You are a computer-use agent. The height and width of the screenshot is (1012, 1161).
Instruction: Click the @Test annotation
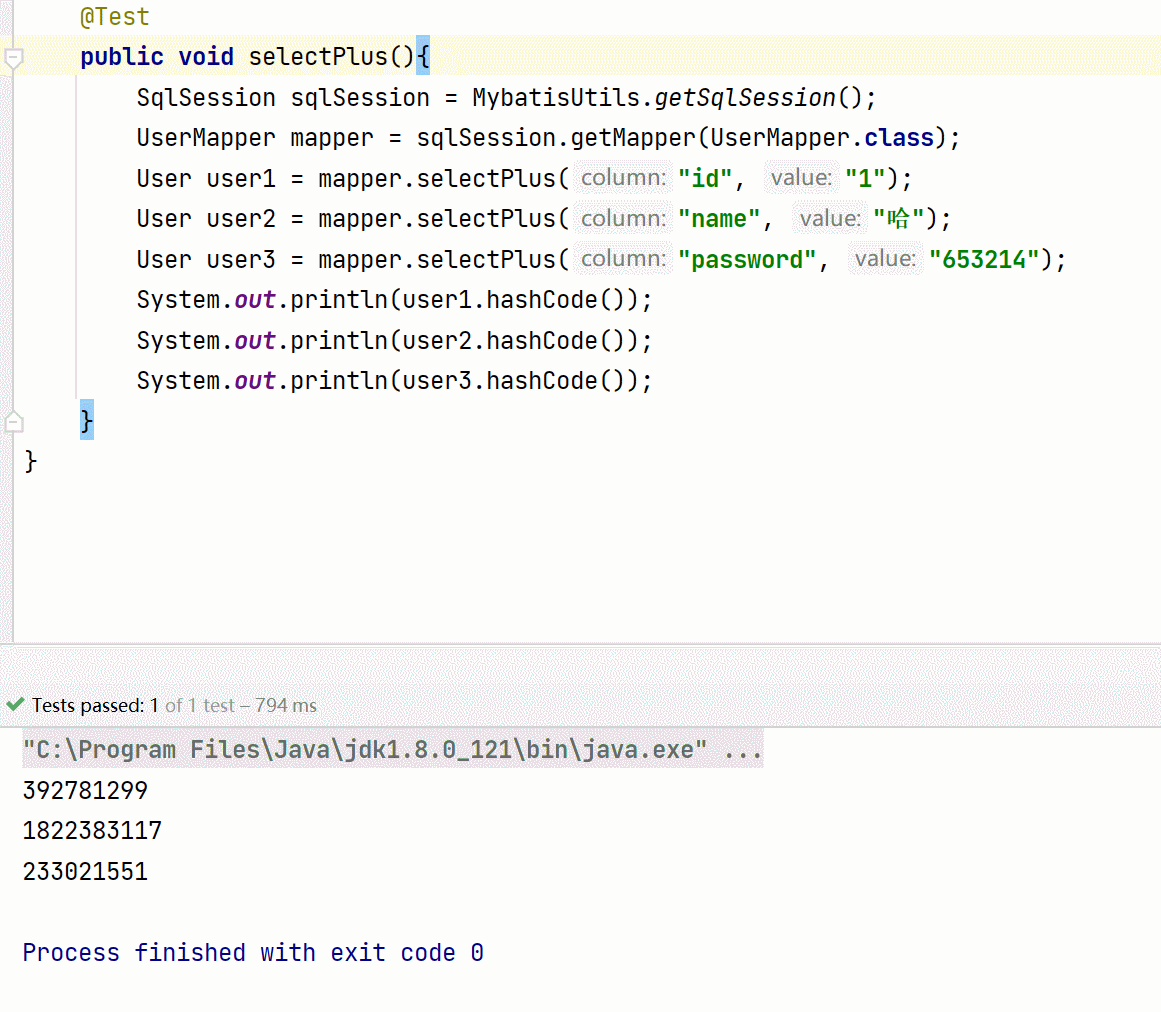[115, 17]
